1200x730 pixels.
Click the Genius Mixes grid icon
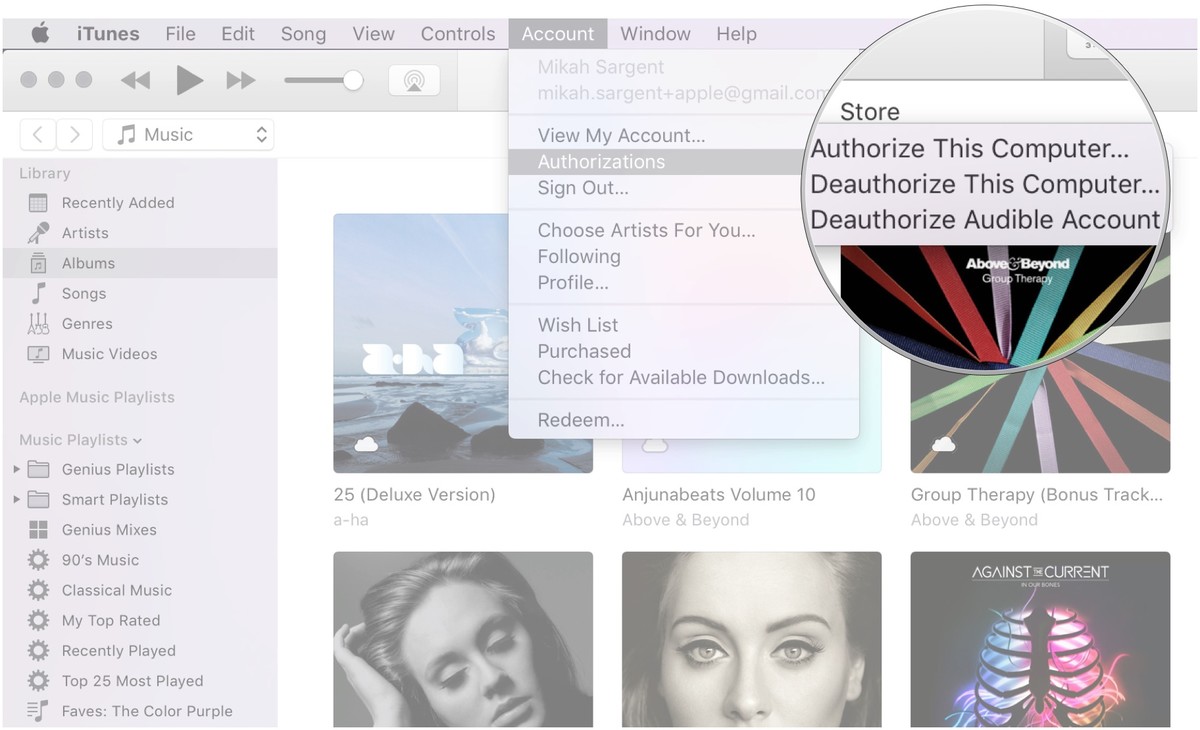tap(38, 530)
